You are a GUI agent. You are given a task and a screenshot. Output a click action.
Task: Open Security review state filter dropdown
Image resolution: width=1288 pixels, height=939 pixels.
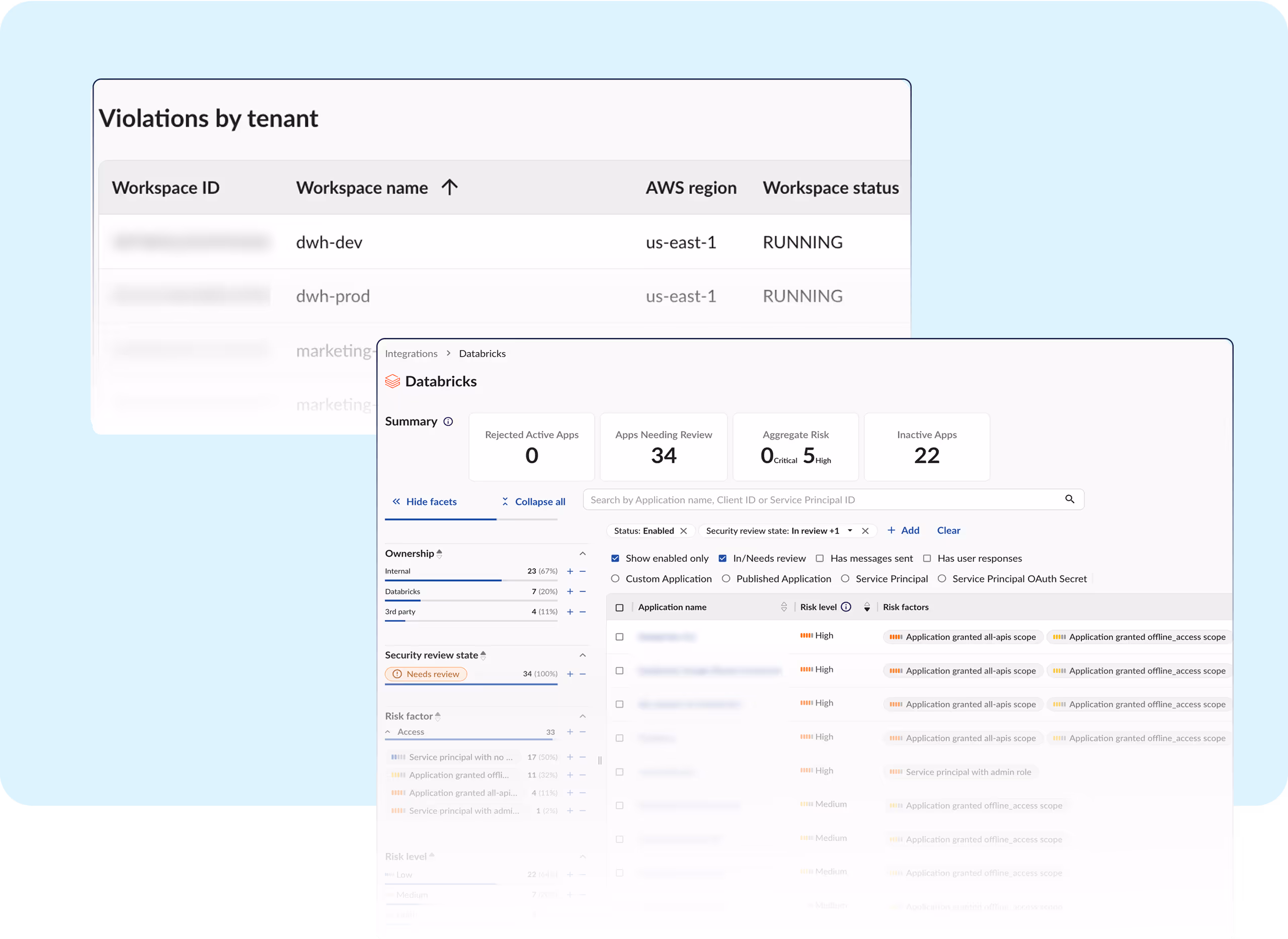click(x=850, y=530)
